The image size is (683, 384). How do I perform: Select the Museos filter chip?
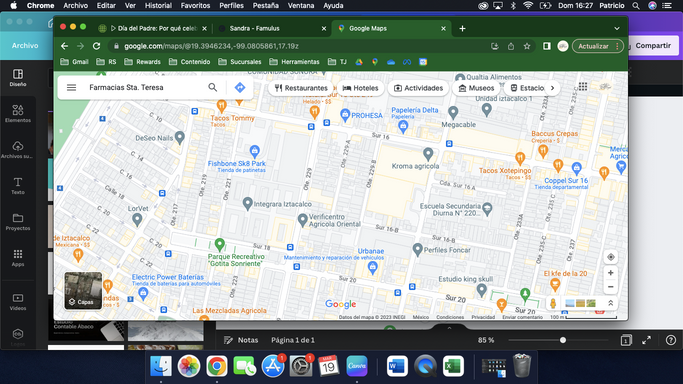476,88
